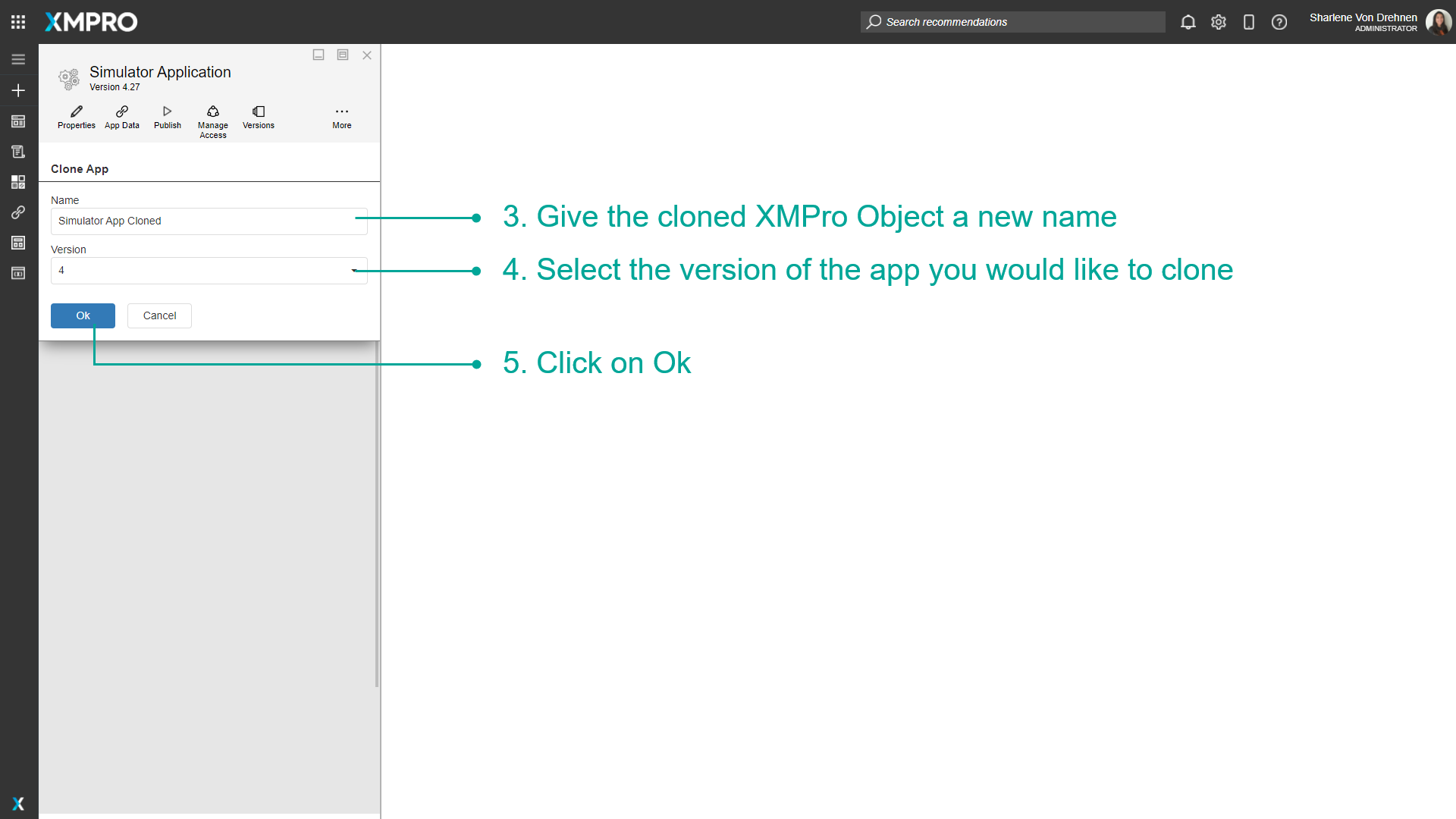Viewport: 1456px width, 819px height.
Task: Click the mobile device icon in header
Action: click(1249, 22)
